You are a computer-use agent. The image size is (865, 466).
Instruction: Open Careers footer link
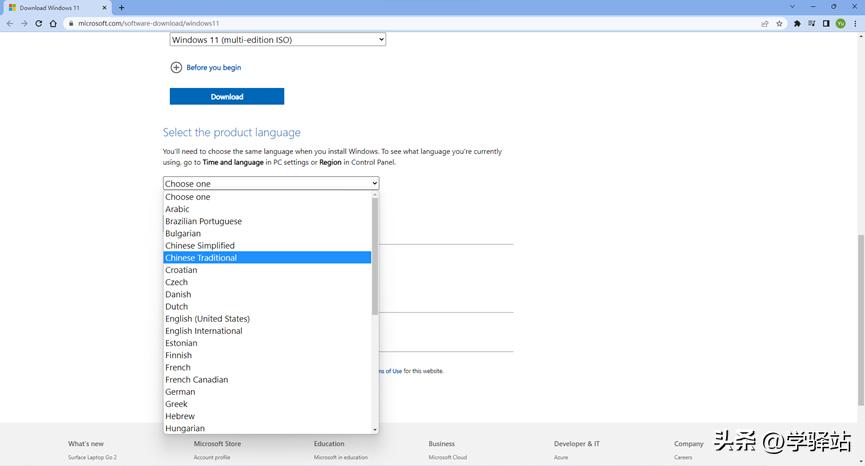pos(683,457)
